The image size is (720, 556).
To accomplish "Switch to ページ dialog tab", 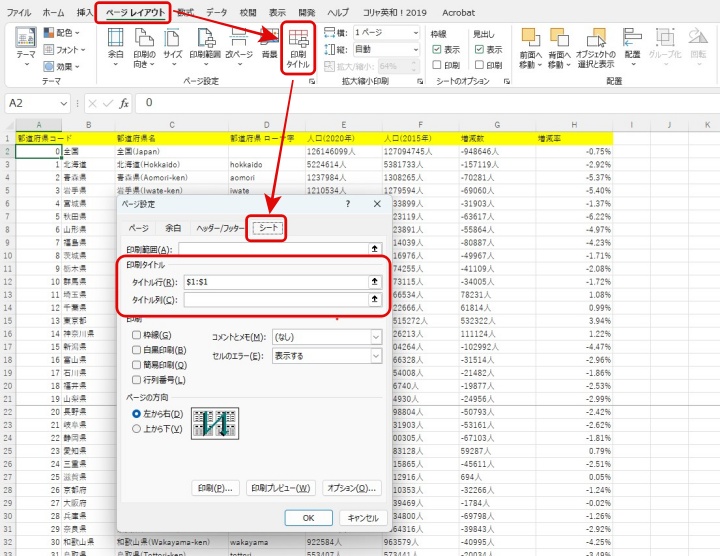I will [139, 228].
